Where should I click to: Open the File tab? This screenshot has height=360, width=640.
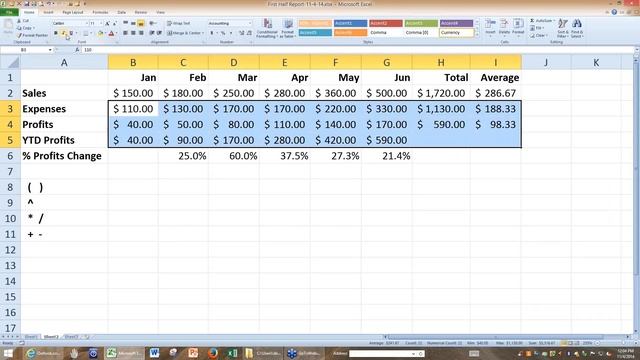tap(9, 12)
